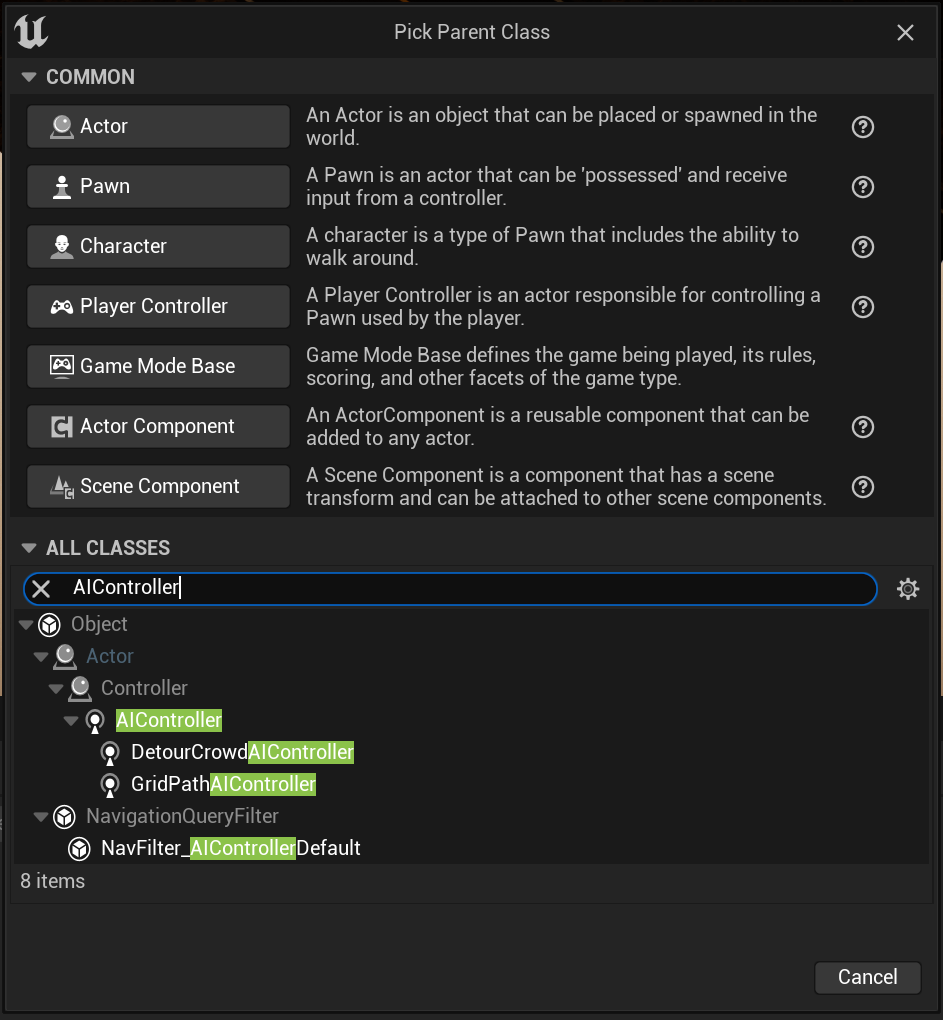The width and height of the screenshot is (943, 1020).
Task: Collapse the AIController tree node
Action: (71, 720)
